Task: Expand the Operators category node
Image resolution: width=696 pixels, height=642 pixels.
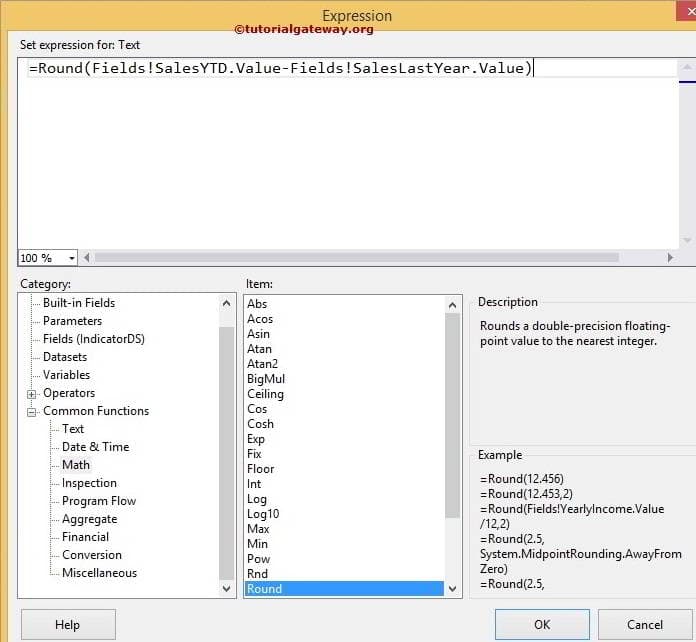Action: coord(32,394)
